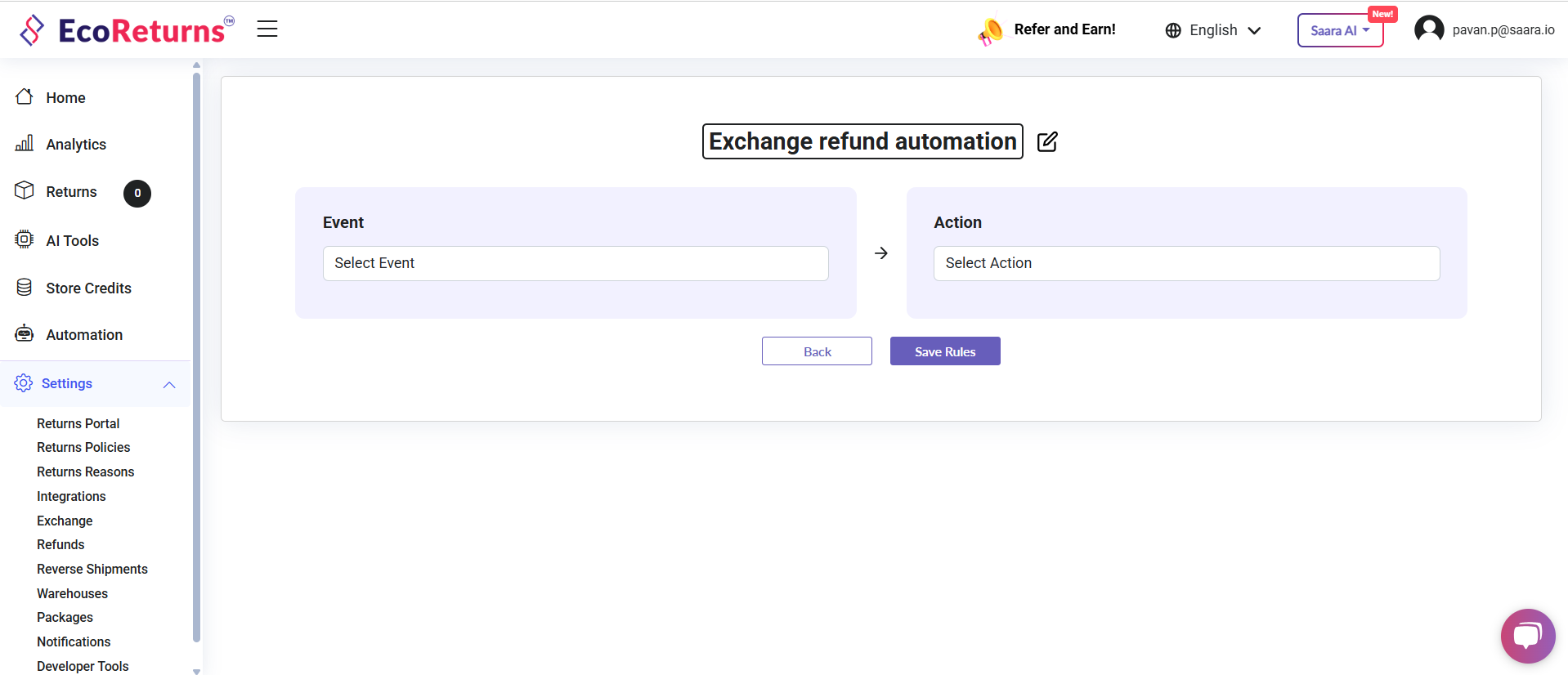Go to Reverse Shipments settings
This screenshot has width=1568, height=675.
pyautogui.click(x=92, y=570)
